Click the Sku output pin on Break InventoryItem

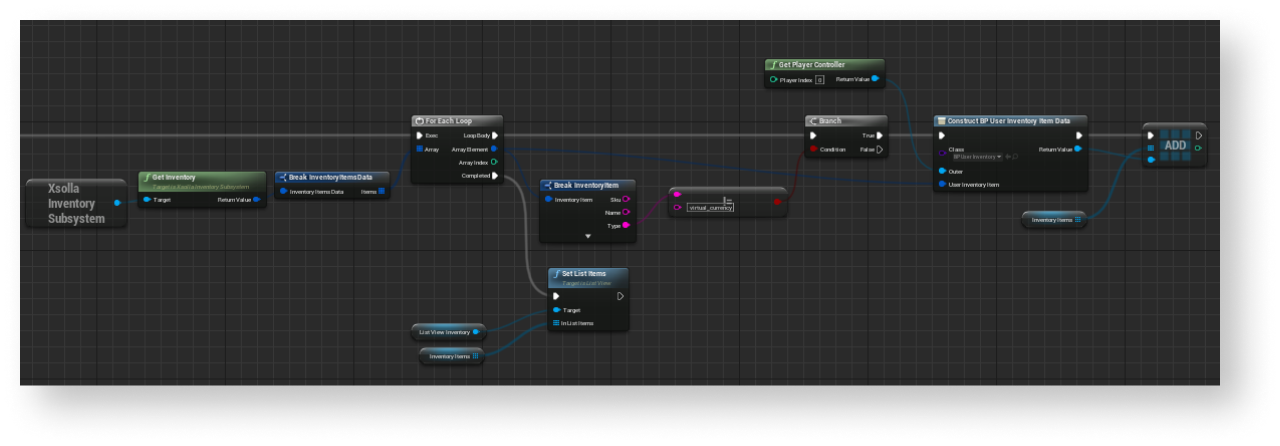click(626, 199)
